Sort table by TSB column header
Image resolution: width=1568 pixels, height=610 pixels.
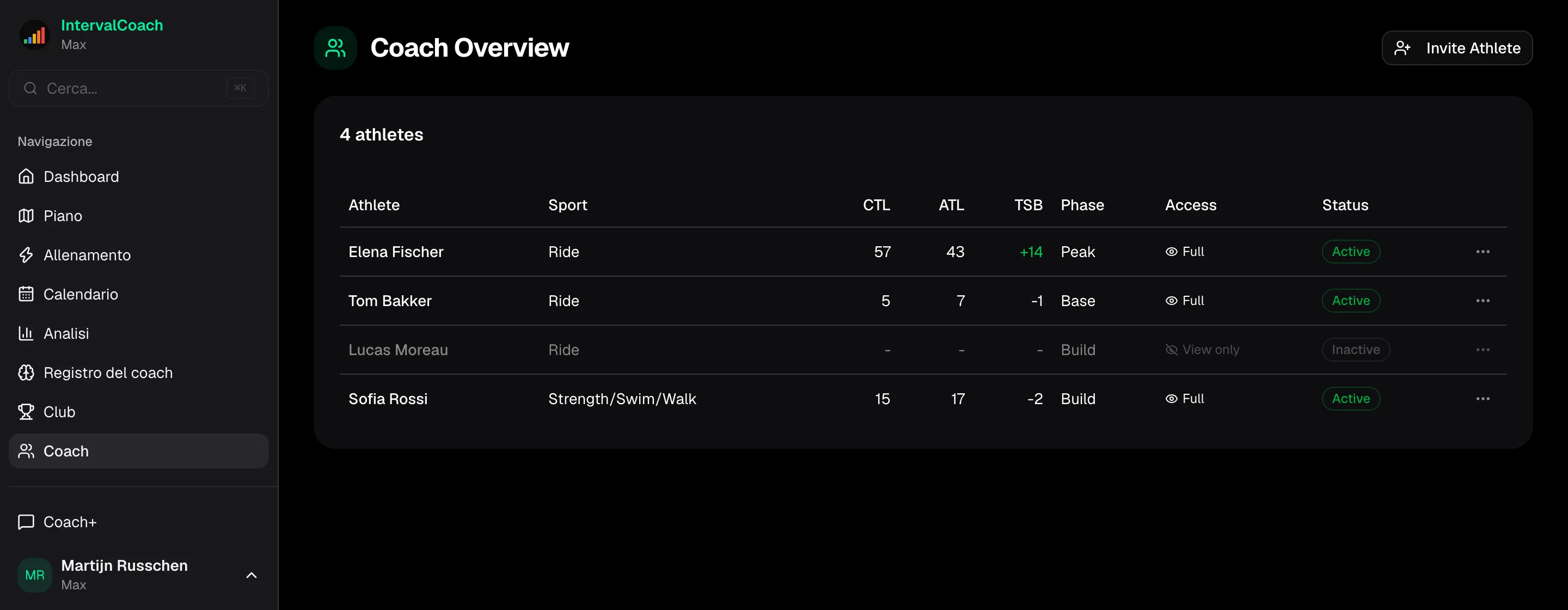point(1028,205)
